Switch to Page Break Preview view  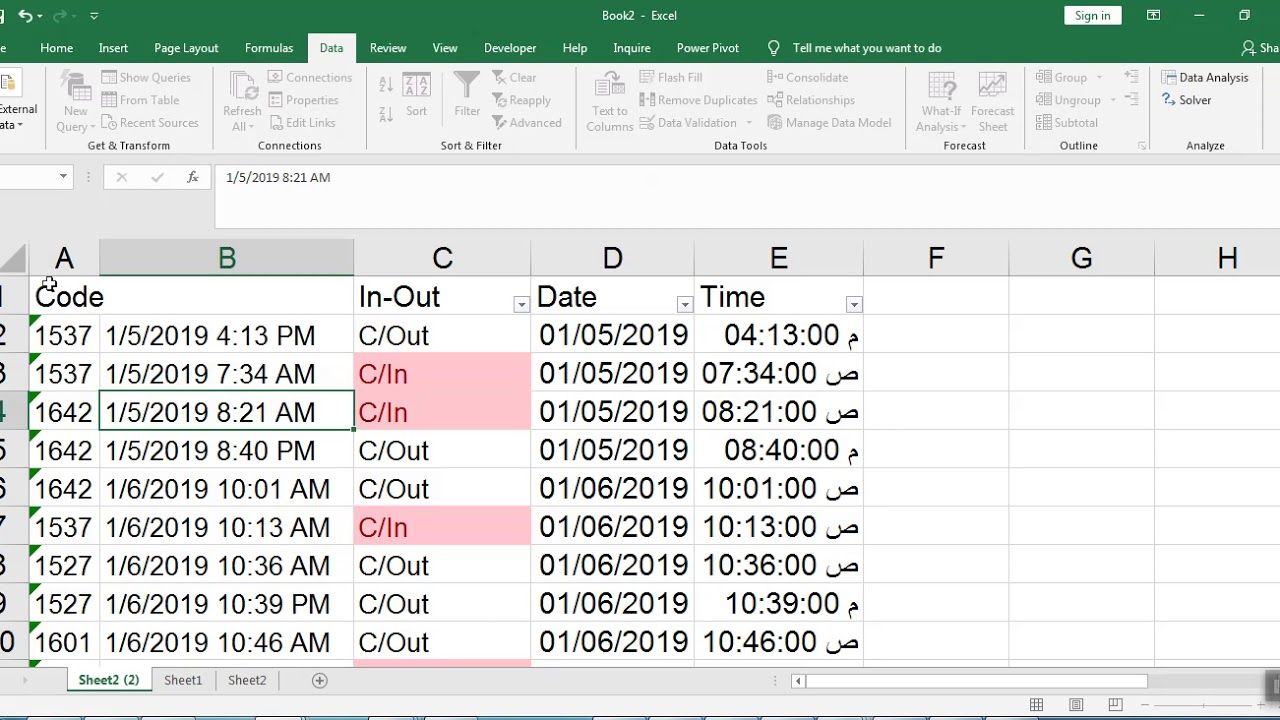coord(1115,705)
